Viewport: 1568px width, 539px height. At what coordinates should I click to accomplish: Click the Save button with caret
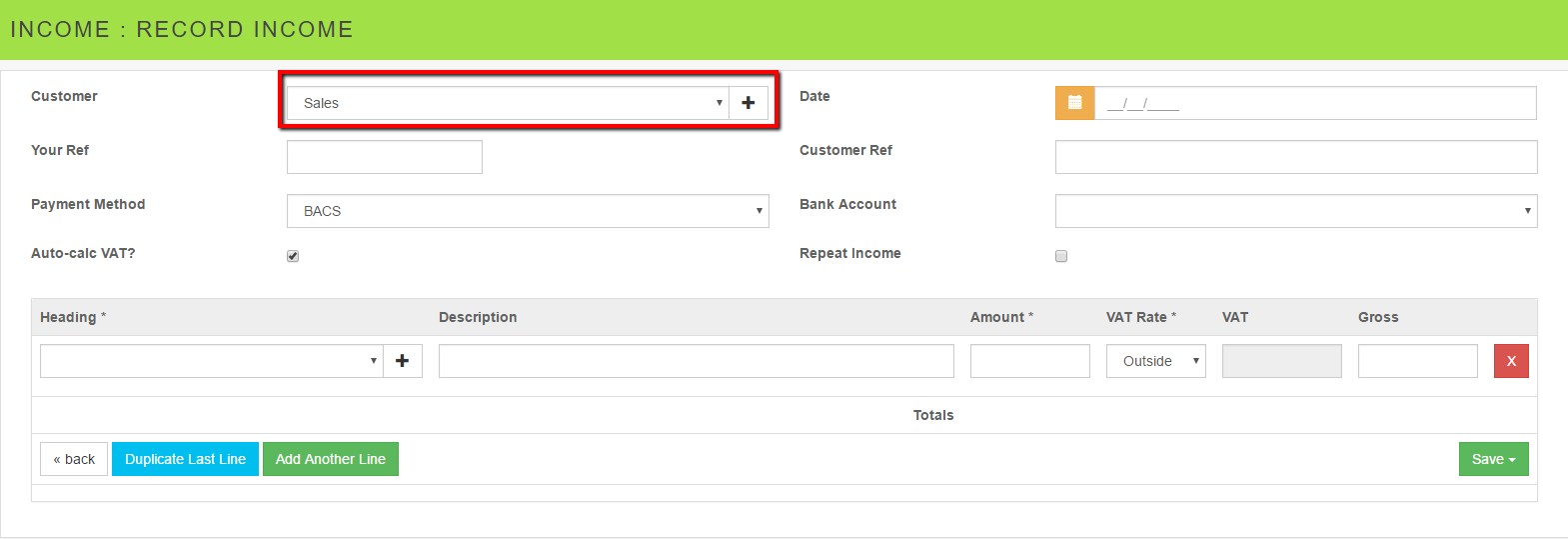[x=1493, y=459]
